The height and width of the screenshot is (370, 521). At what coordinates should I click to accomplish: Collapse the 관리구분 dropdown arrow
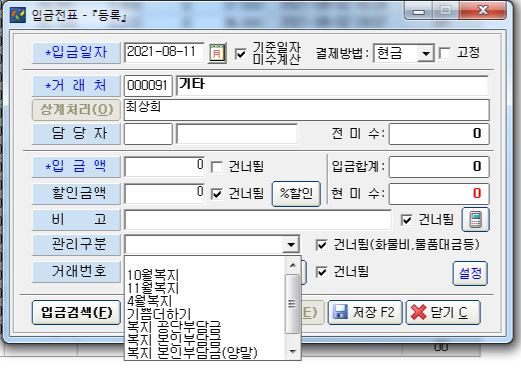[291, 245]
